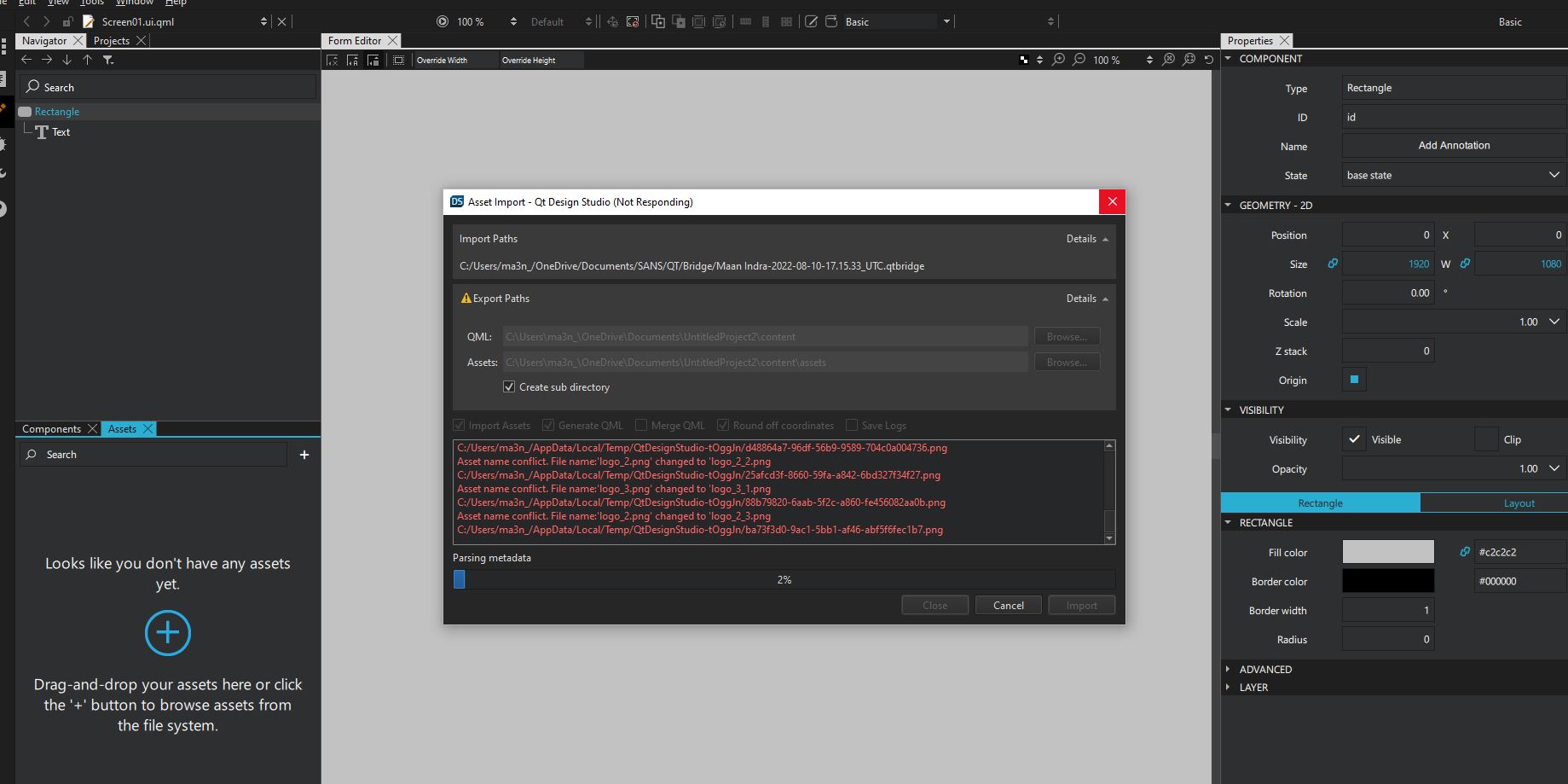Click the live preview play icon

(x=442, y=21)
